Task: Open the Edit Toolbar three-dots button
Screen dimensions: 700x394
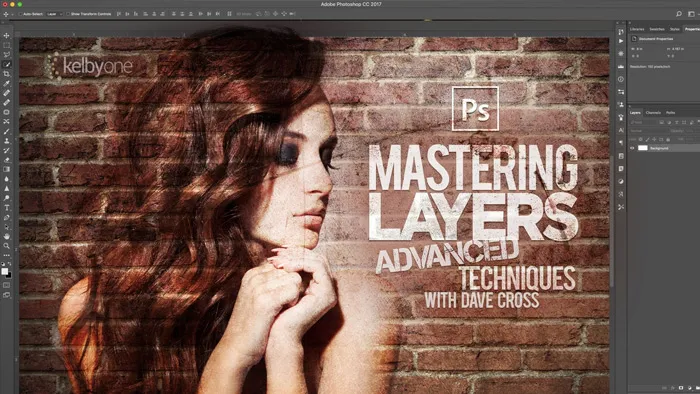Action: (x=6, y=255)
